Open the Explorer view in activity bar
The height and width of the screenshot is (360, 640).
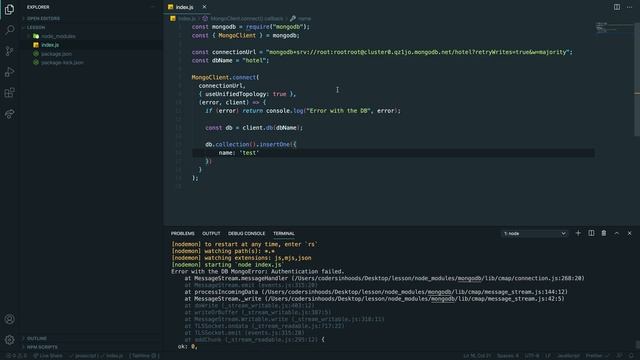(9, 9)
